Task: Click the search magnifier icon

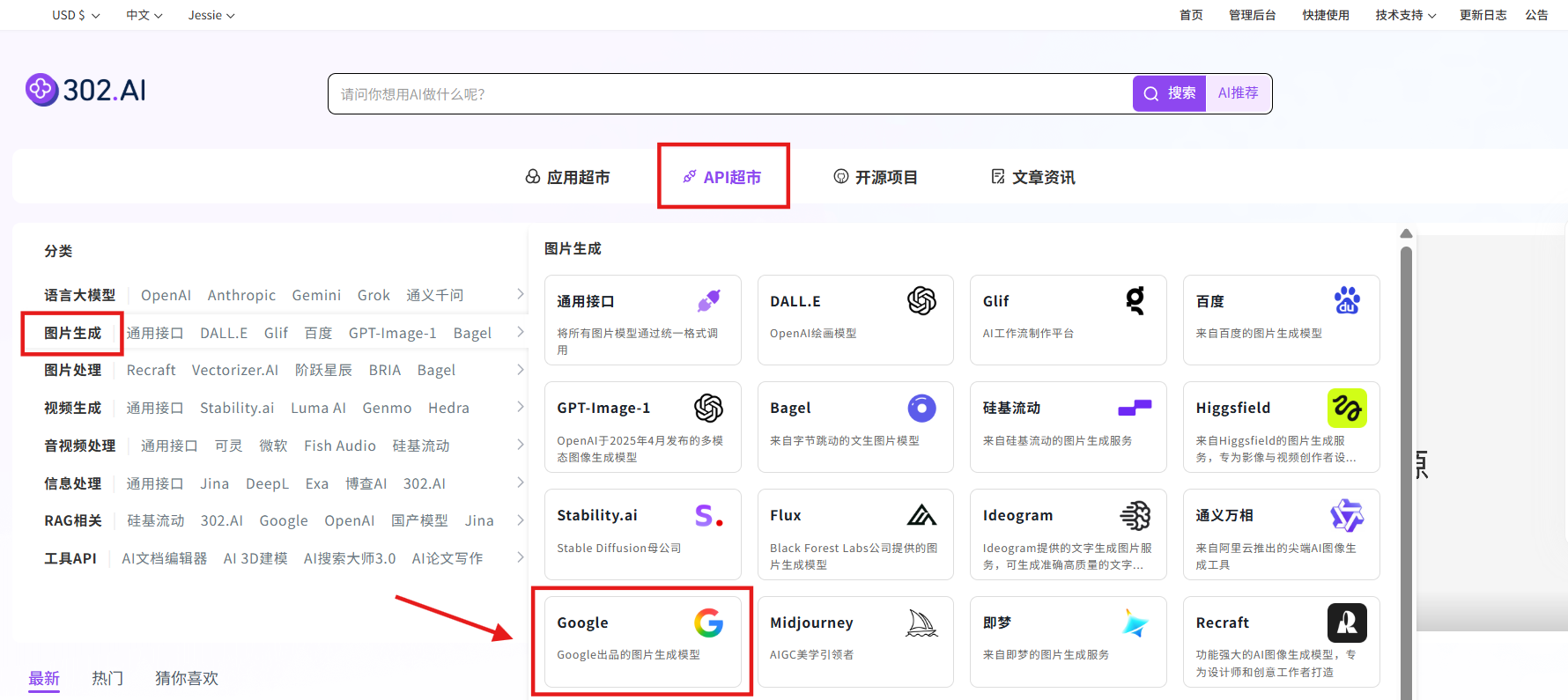Action: pyautogui.click(x=1150, y=93)
